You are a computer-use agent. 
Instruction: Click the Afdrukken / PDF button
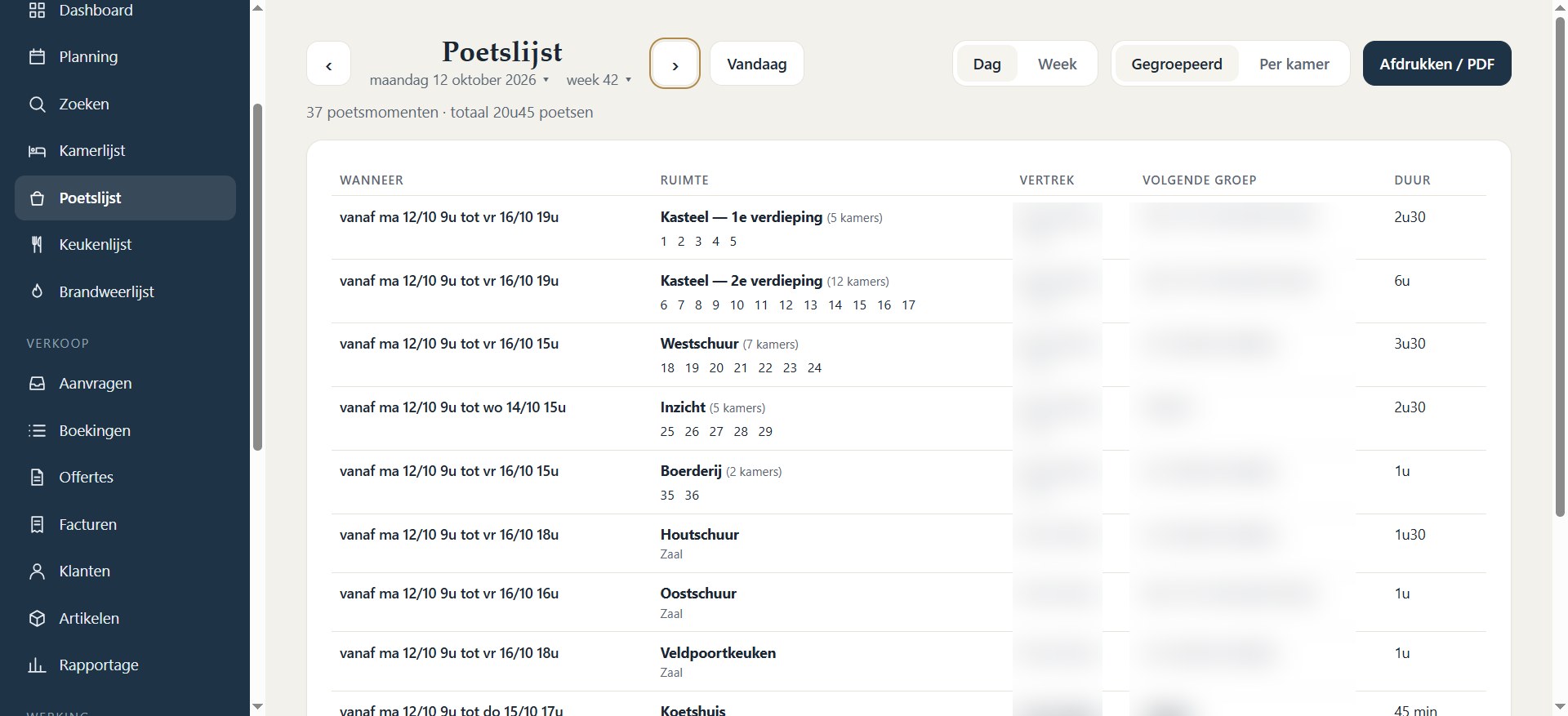pyautogui.click(x=1437, y=64)
